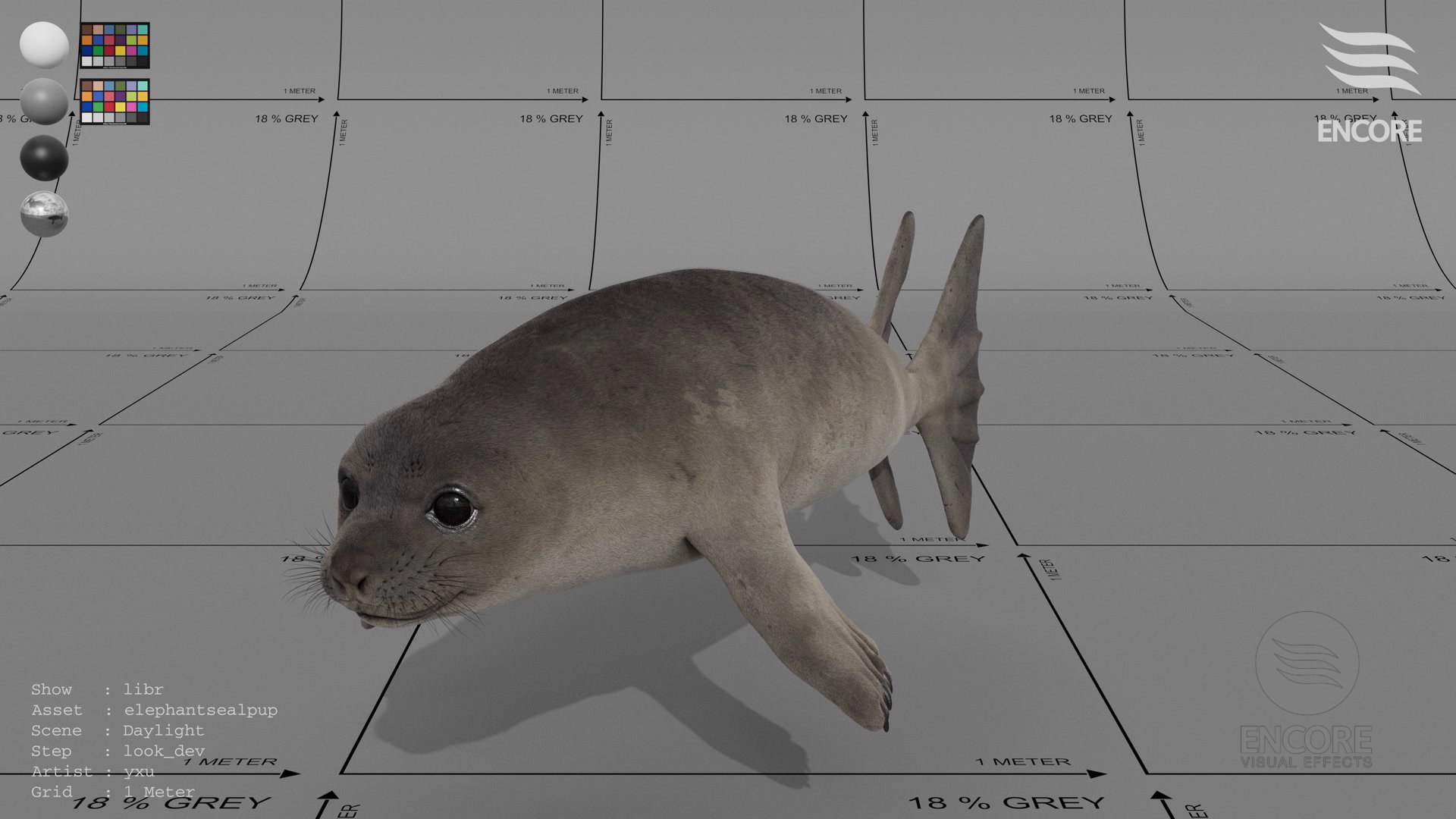The image size is (1456, 819).
Task: Click the seal pup's dark eye
Action: [451, 508]
